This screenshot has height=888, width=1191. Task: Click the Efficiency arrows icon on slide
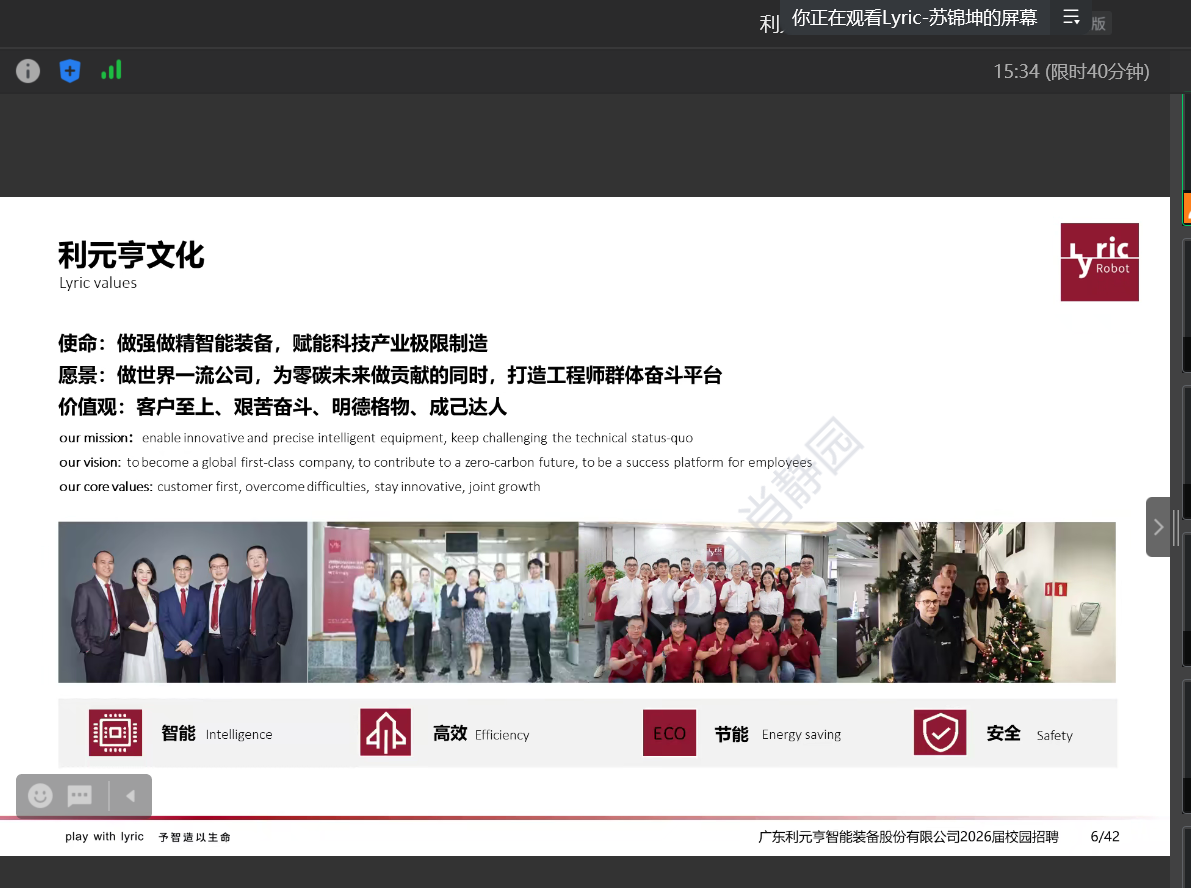(386, 733)
